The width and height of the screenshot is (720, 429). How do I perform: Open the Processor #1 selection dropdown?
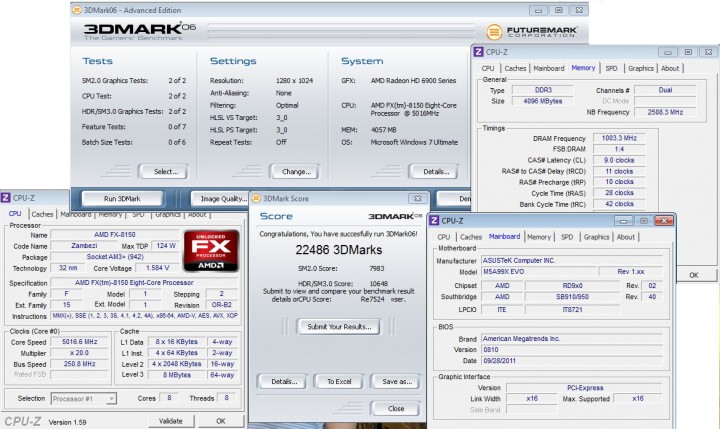coord(111,399)
